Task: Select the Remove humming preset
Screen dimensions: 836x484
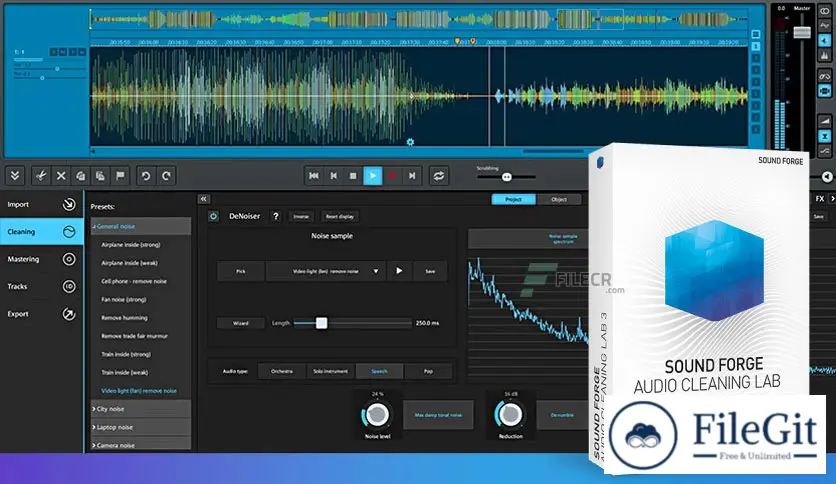Action: [x=124, y=318]
